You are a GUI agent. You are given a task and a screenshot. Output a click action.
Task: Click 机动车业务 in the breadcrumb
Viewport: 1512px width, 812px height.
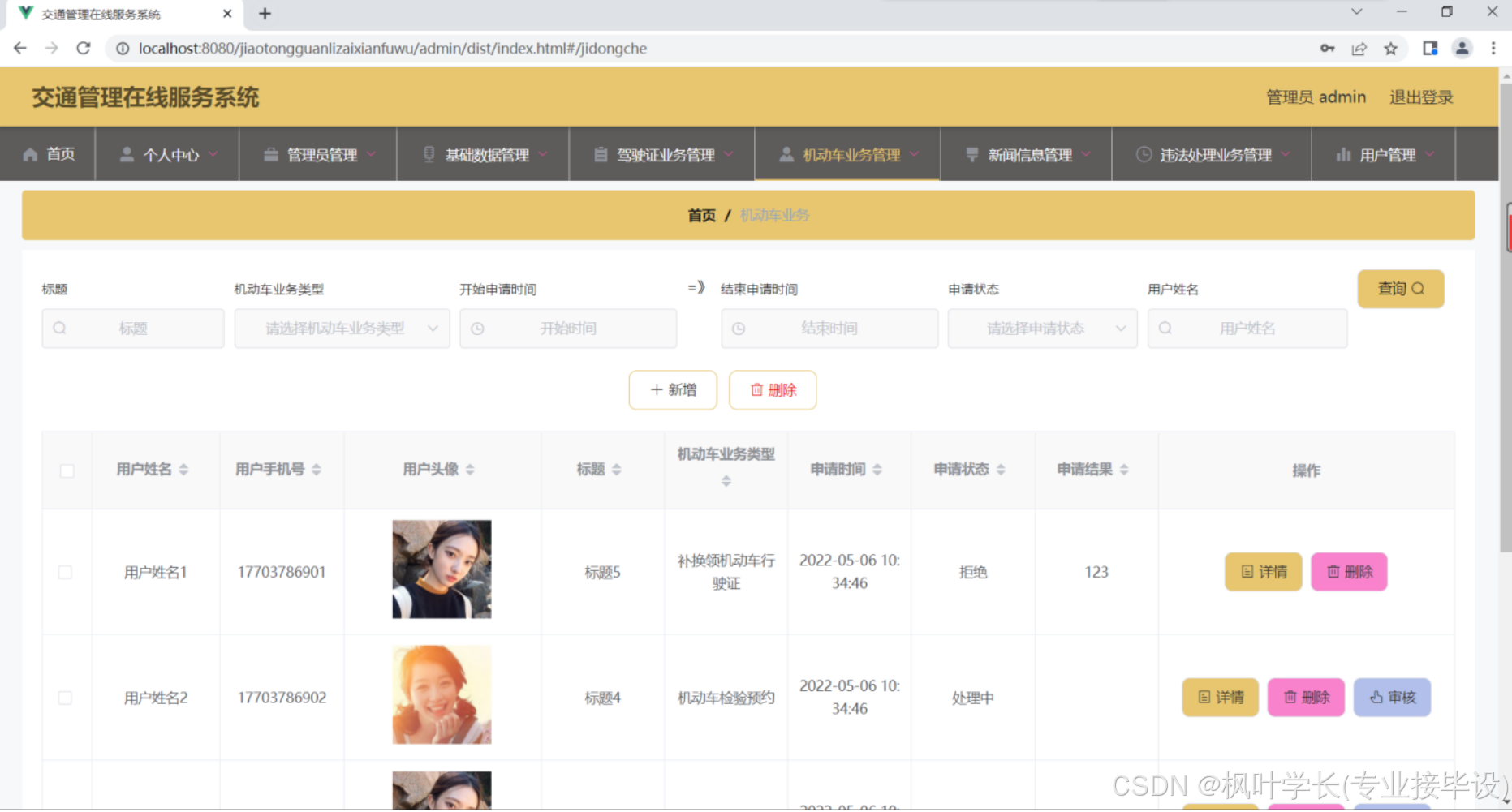[x=775, y=216]
